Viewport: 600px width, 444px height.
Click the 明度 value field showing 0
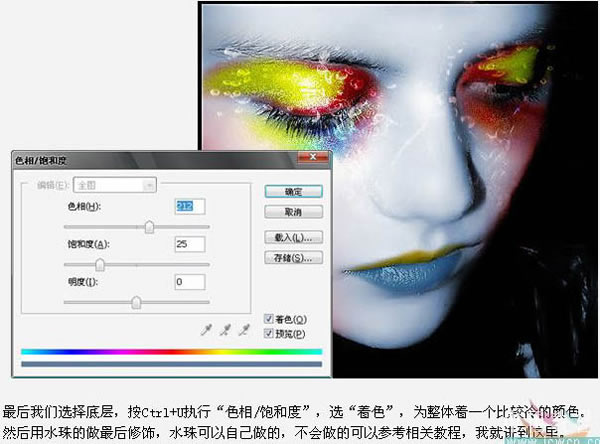(x=190, y=282)
